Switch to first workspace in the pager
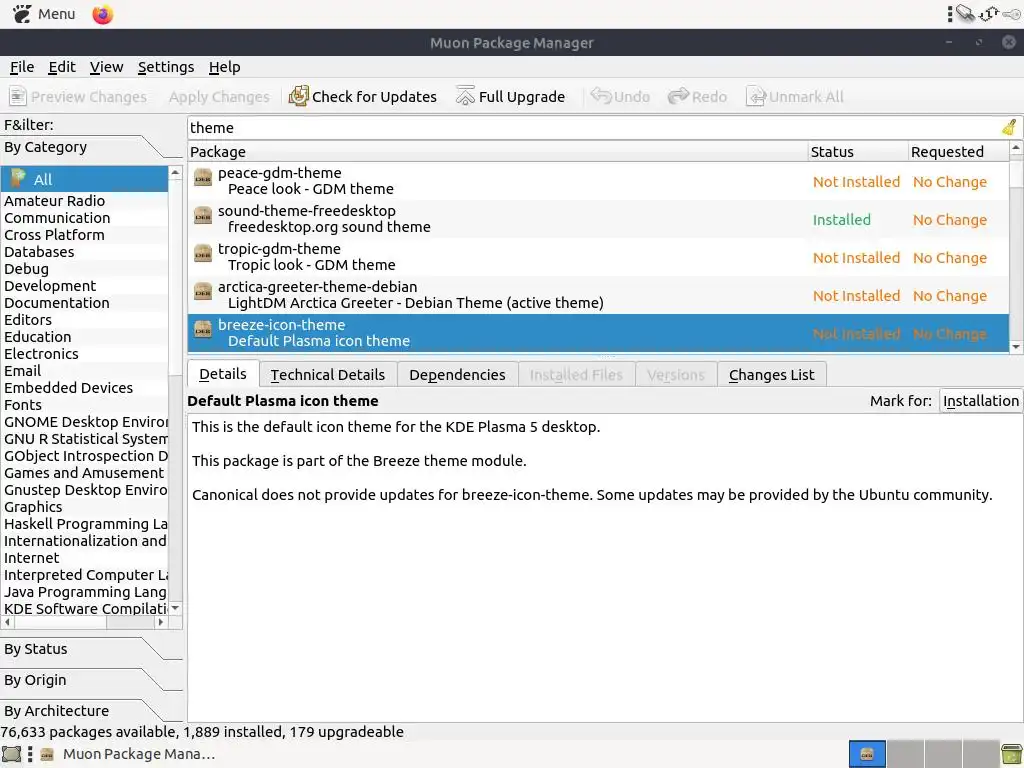Image resolution: width=1024 pixels, height=768 pixels. (867, 754)
